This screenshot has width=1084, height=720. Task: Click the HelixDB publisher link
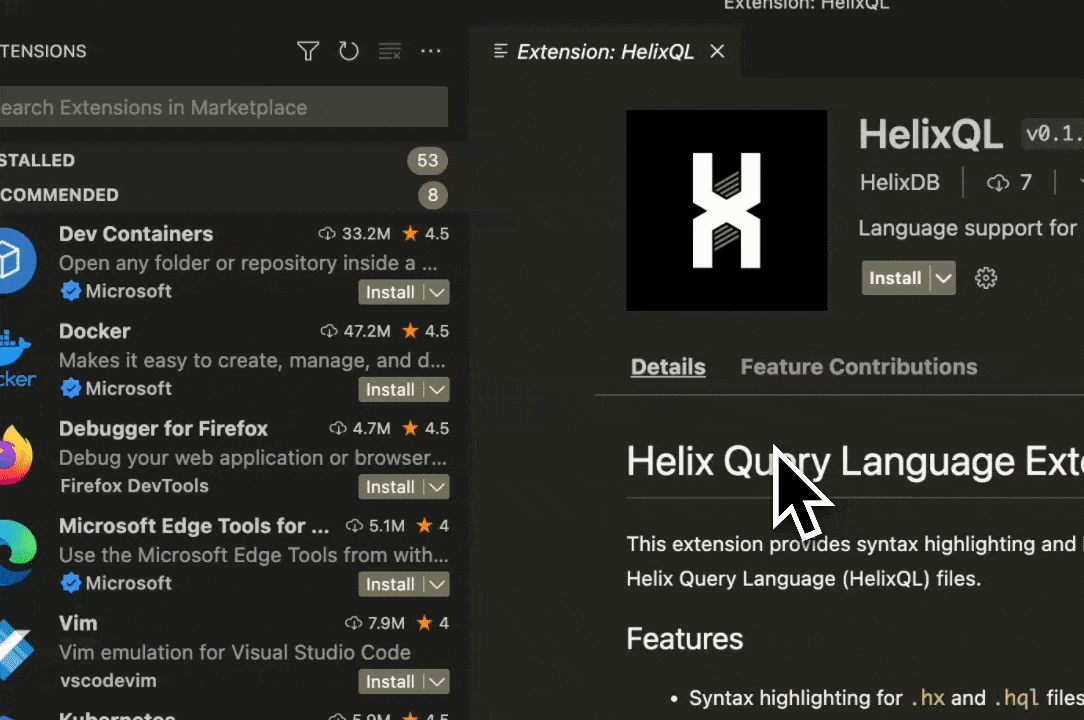tap(899, 183)
